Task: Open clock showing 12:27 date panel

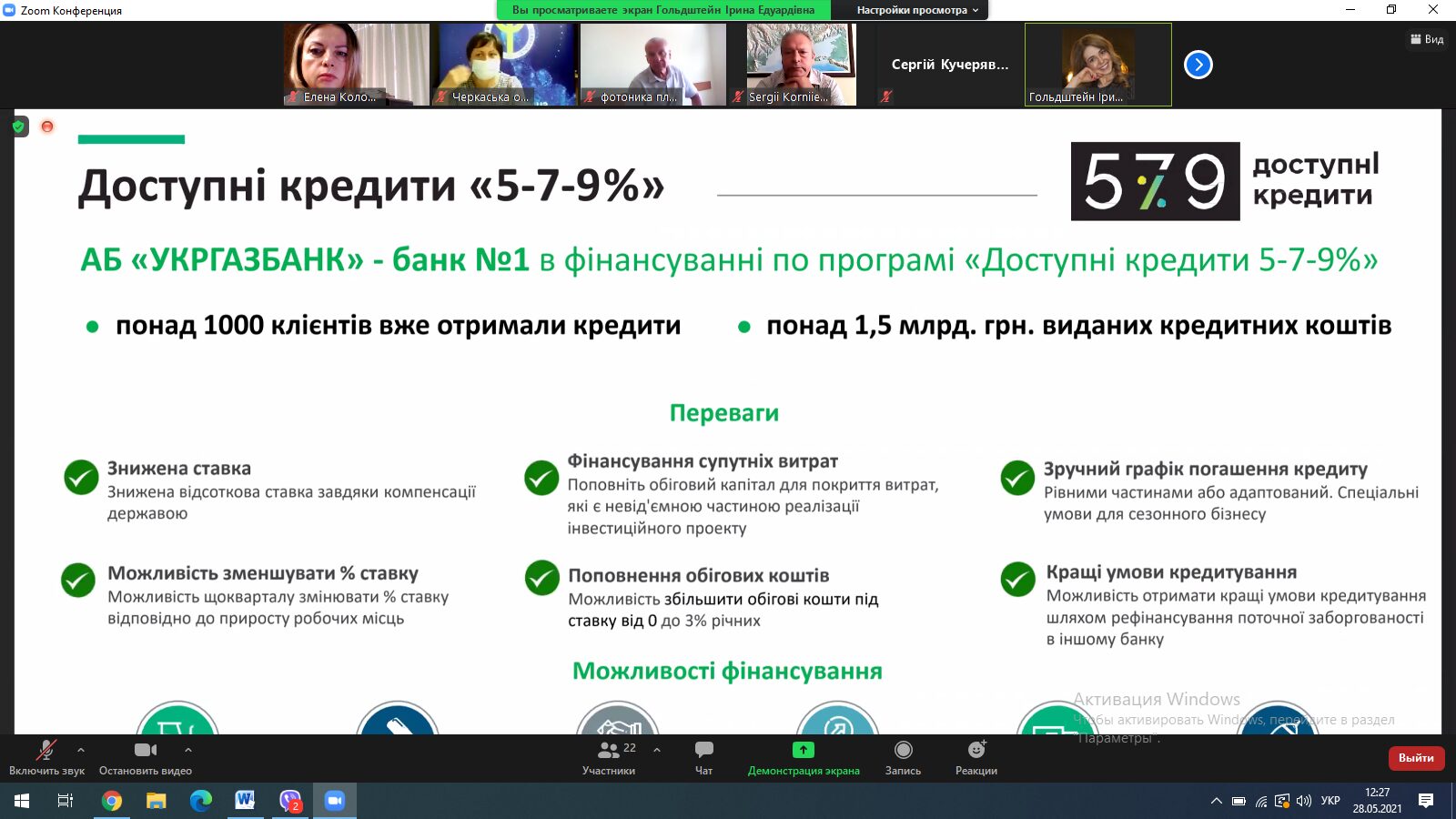Action: 1377,801
